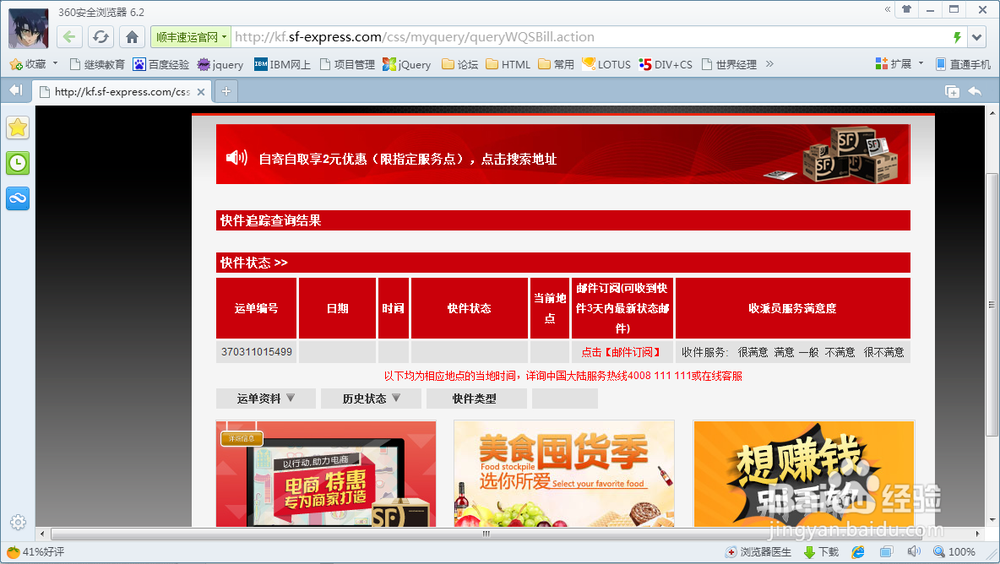
Task: Open the LOTUS bookmark
Action: pyautogui.click(x=607, y=64)
